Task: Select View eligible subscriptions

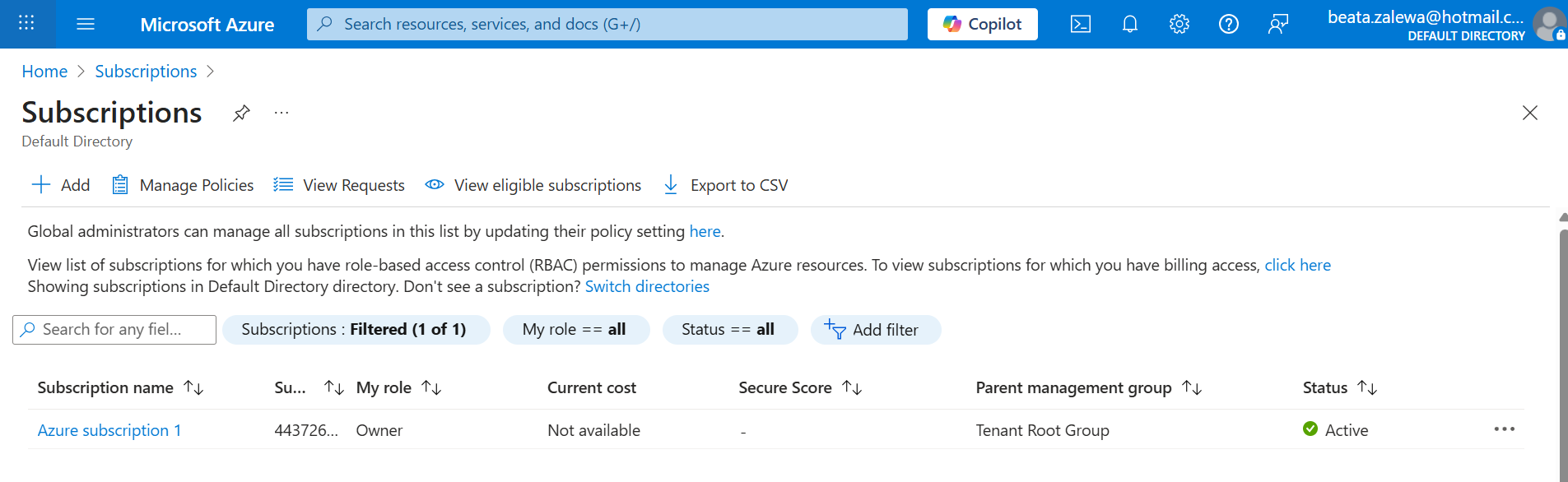Action: [x=533, y=185]
